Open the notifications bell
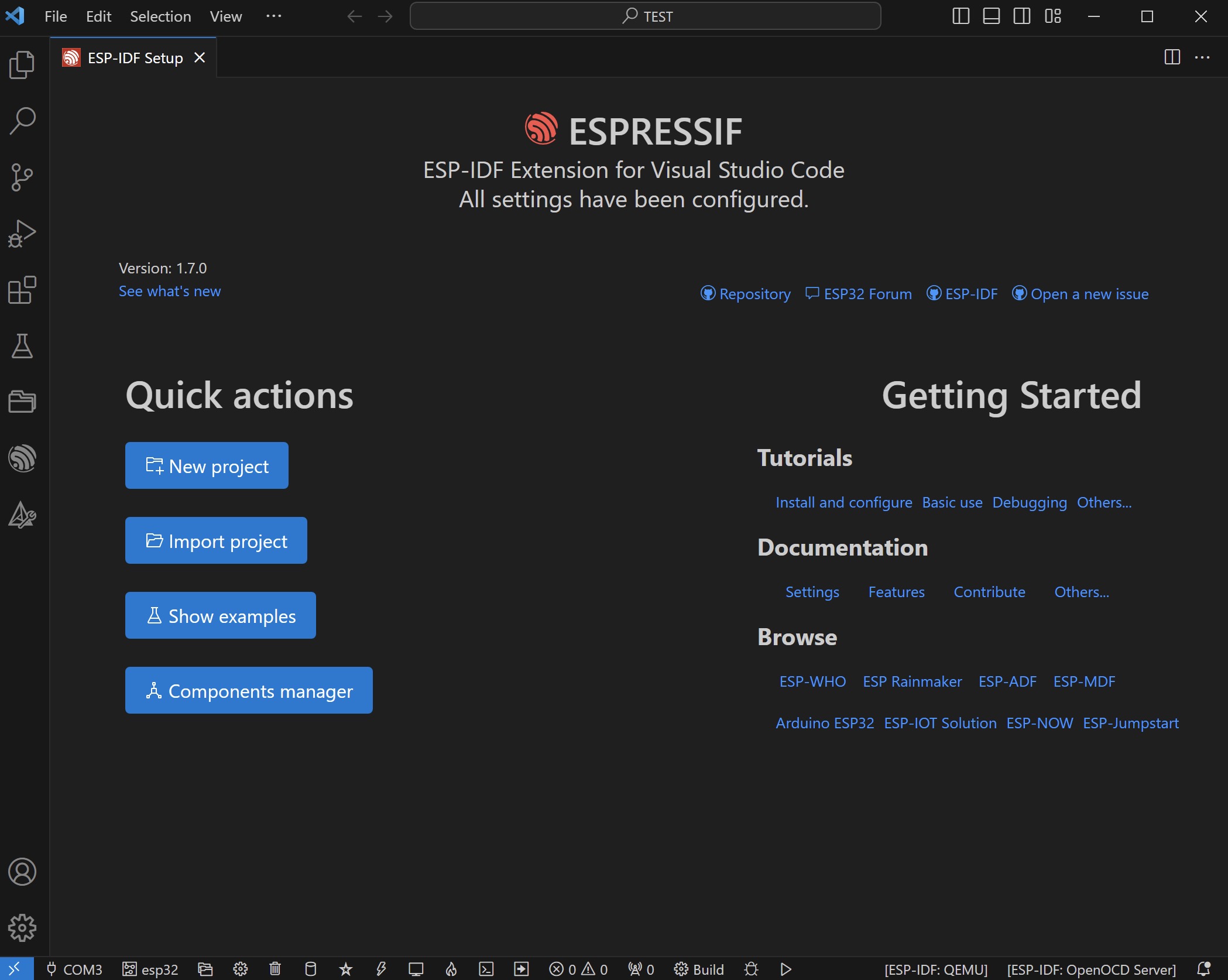Image resolution: width=1228 pixels, height=980 pixels. tap(1203, 969)
